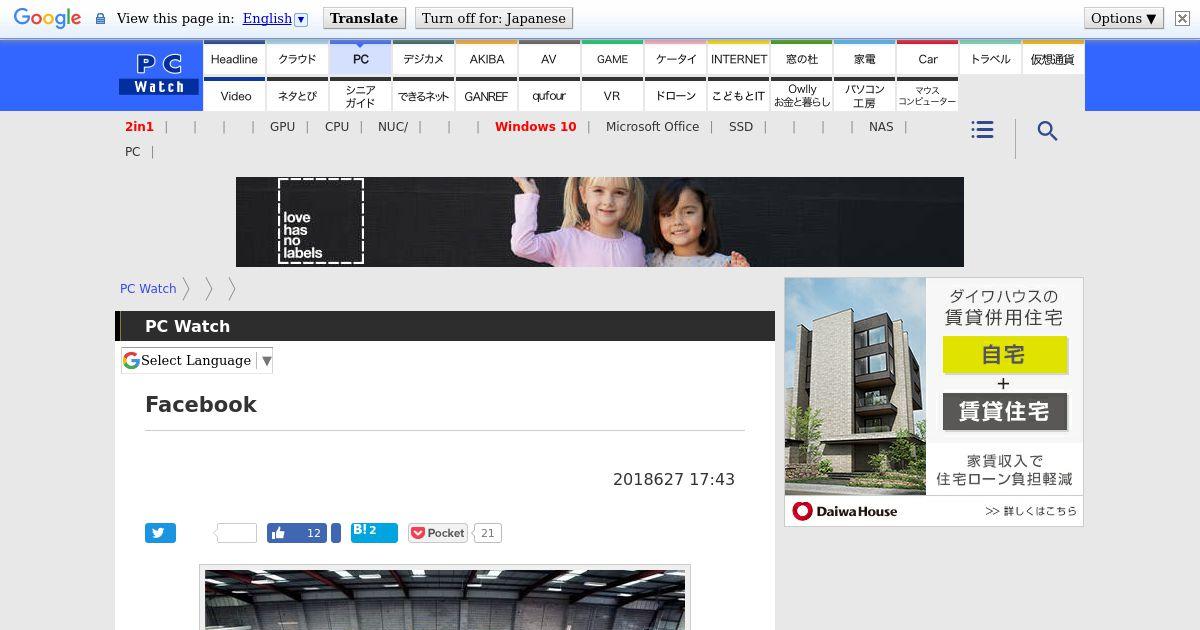1200x630 pixels.
Task: Click the Daiwa House apartment advertisement
Action: point(934,402)
